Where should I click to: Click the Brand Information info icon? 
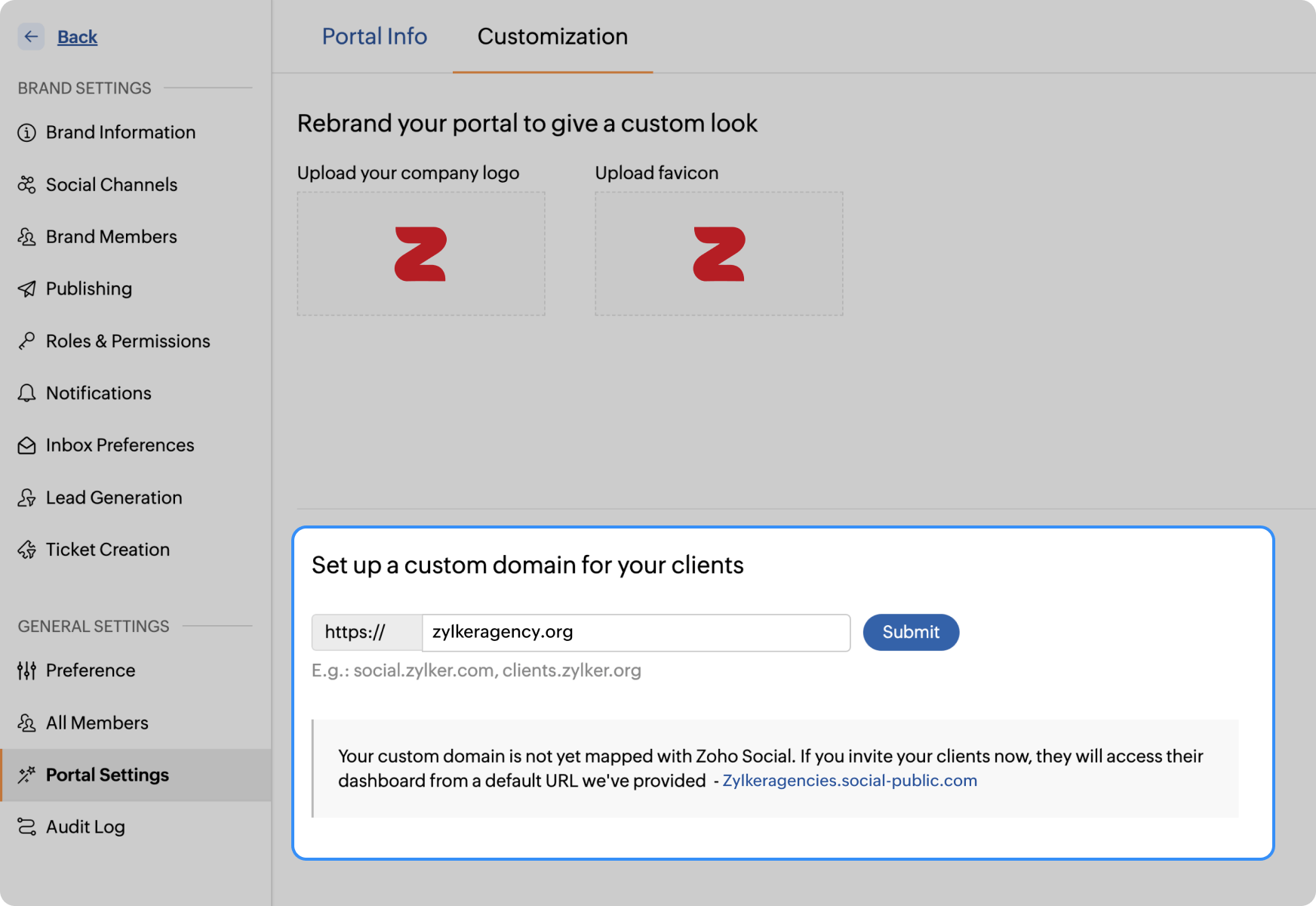click(x=26, y=133)
